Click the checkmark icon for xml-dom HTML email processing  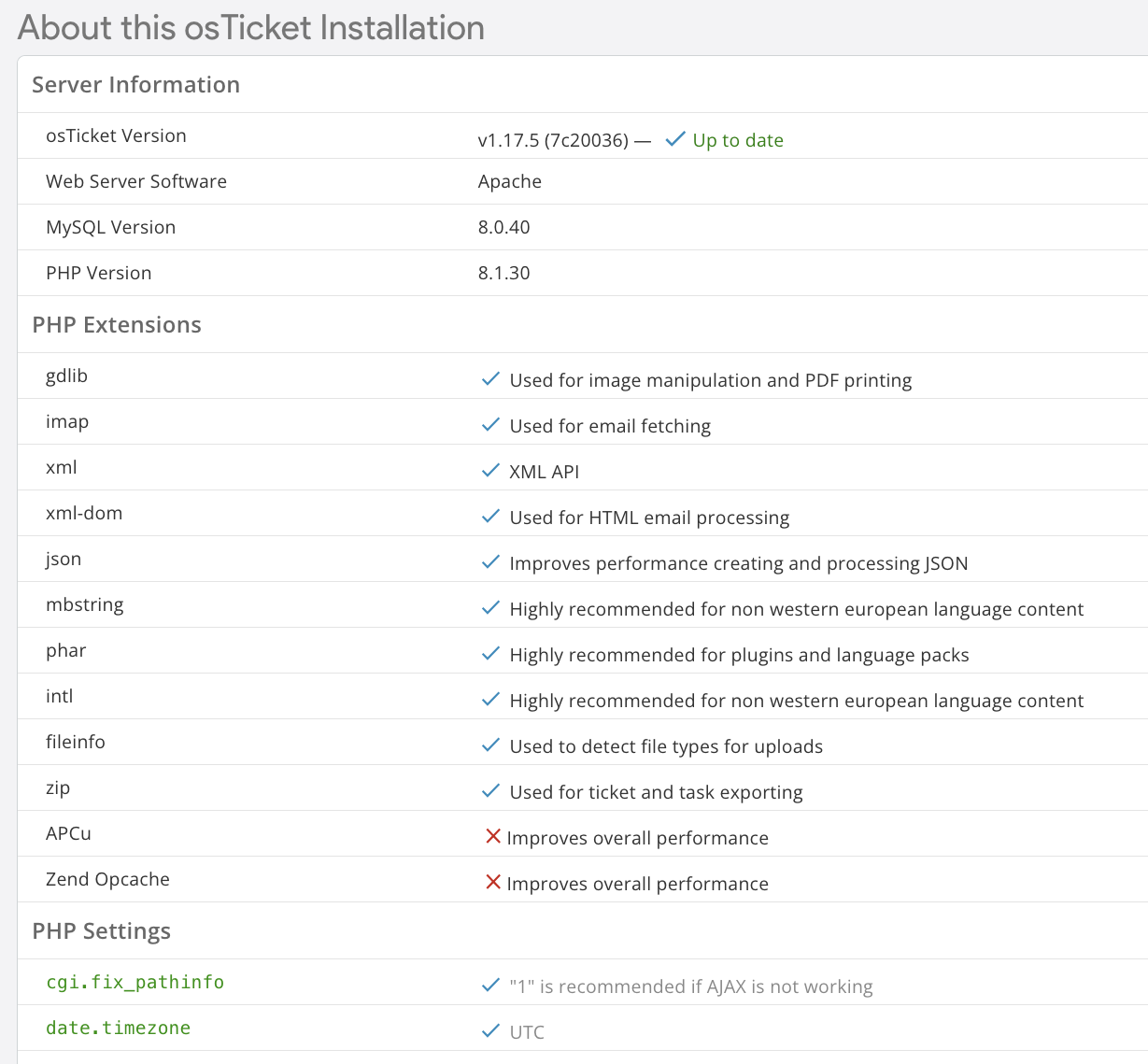pos(490,517)
